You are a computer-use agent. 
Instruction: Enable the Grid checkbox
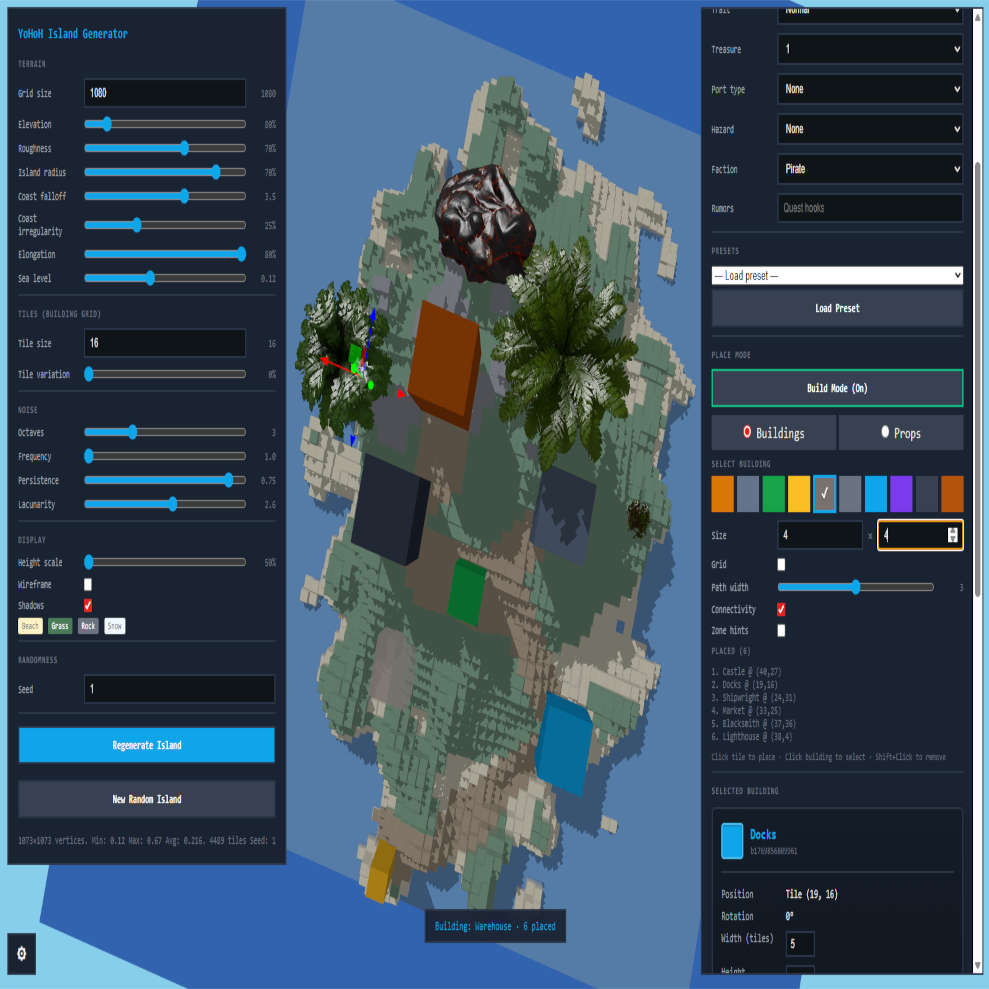pos(781,564)
